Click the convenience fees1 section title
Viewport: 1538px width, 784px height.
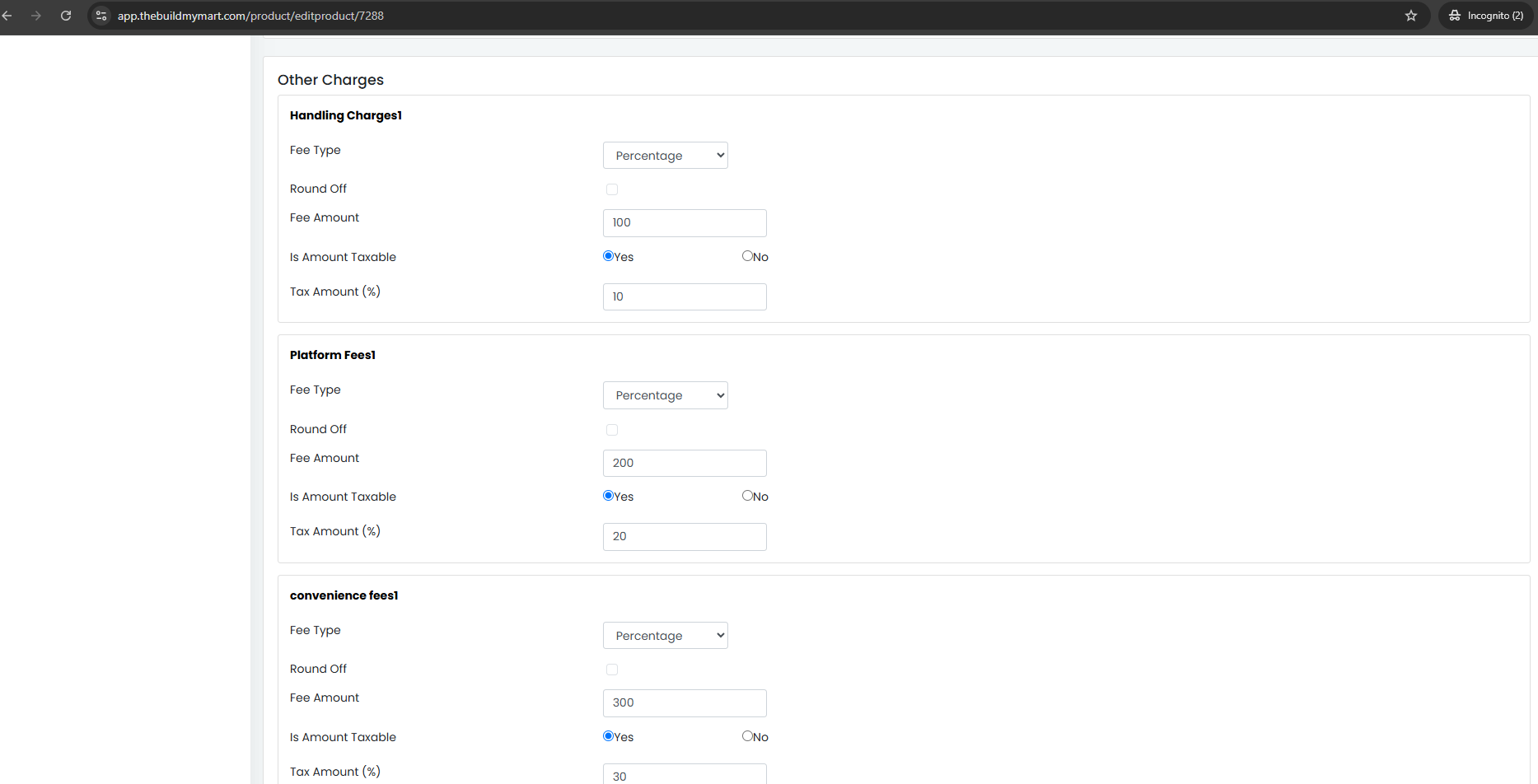344,595
